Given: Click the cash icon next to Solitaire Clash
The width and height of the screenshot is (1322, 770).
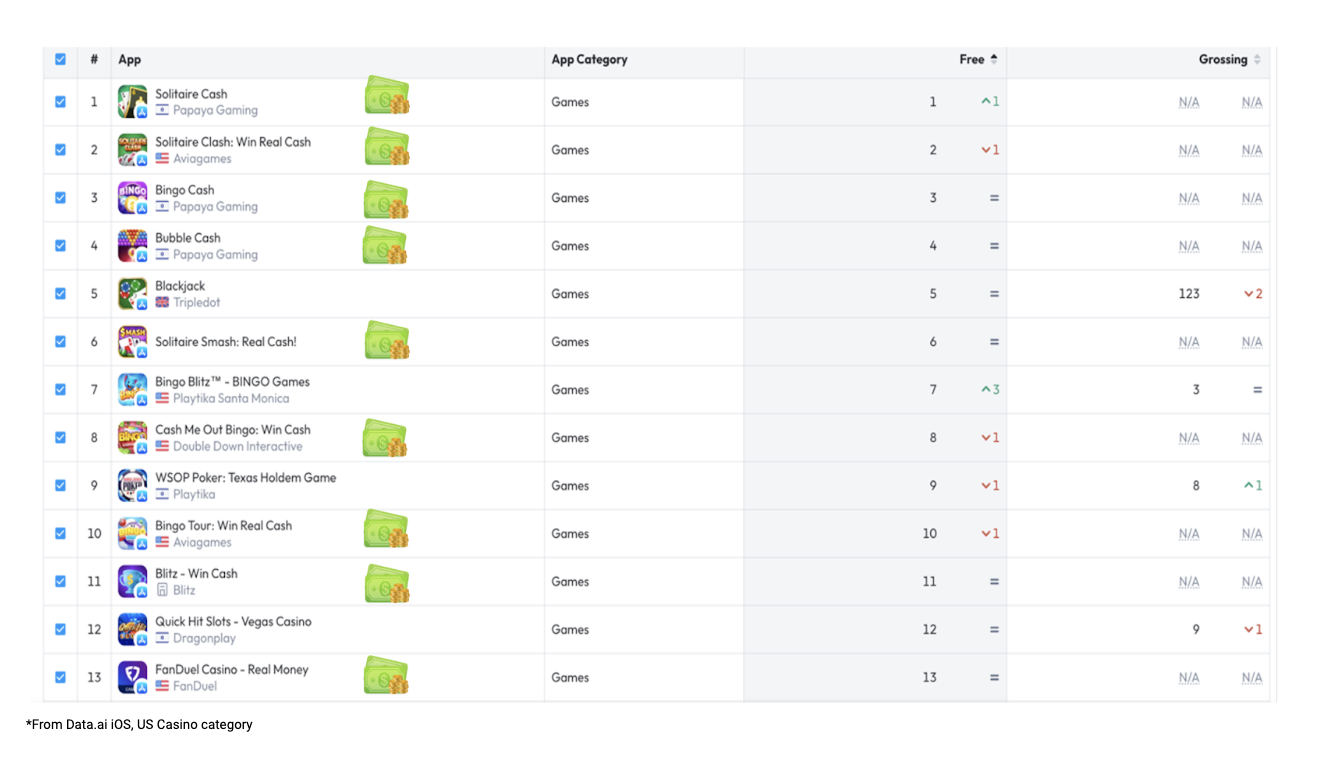Looking at the screenshot, I should pos(386,146).
